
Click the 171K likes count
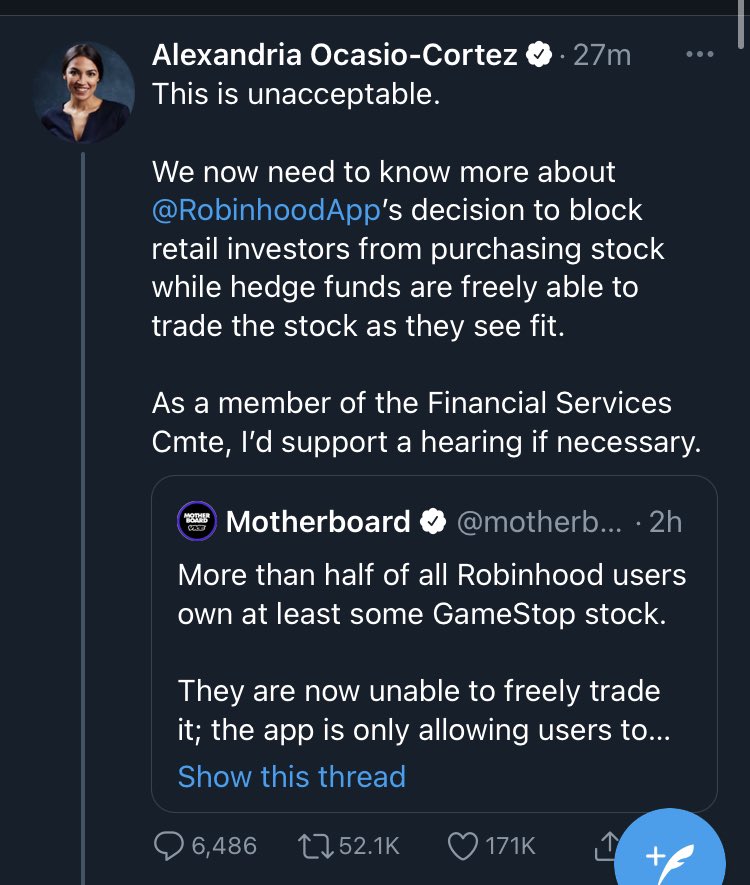508,845
